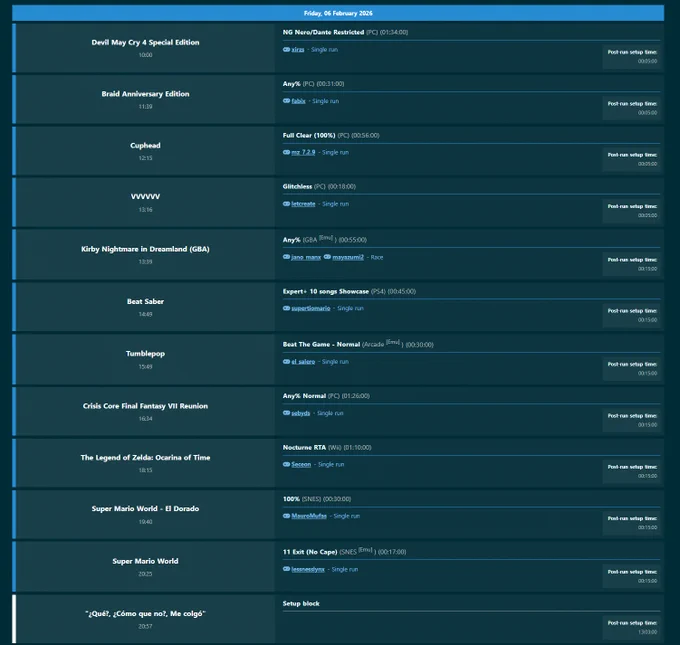
Task: Click the Glitchless category text
Action: point(297,187)
